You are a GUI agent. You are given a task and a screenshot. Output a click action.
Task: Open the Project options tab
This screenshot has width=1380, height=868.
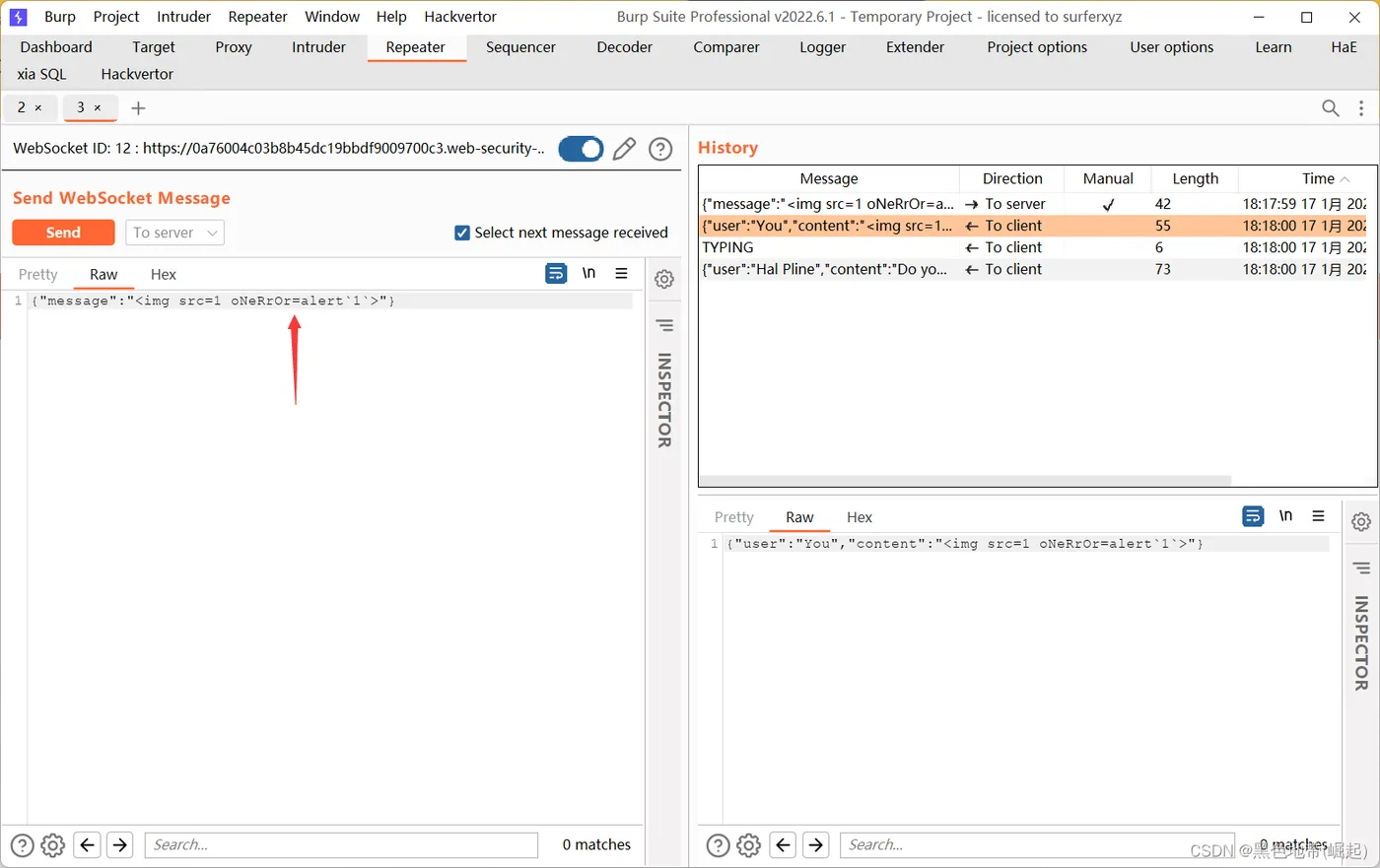coord(1037,47)
